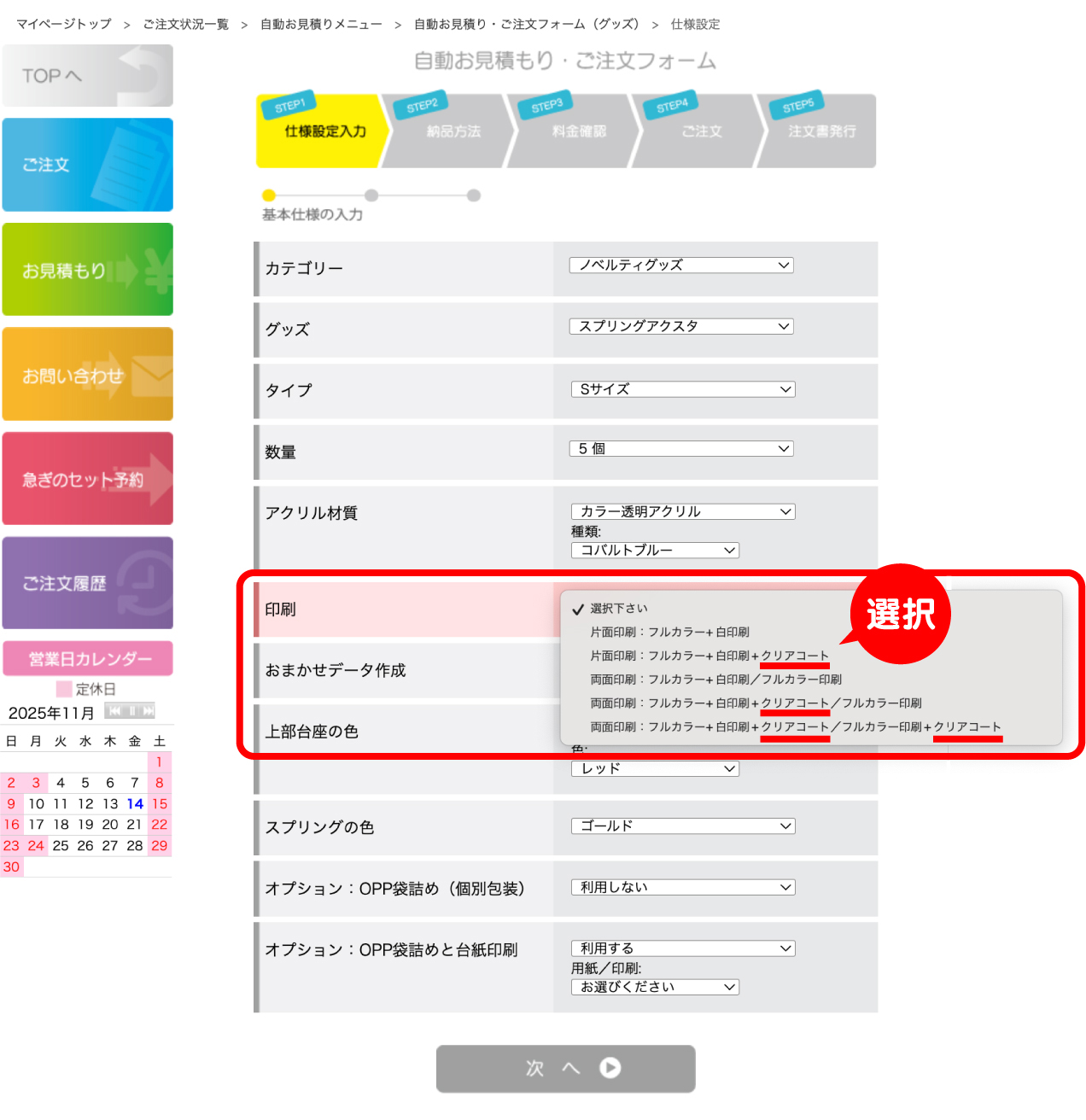The image size is (1086, 1120).
Task: Open the ご注文履歴 sidebar banner
Action: coord(88,583)
